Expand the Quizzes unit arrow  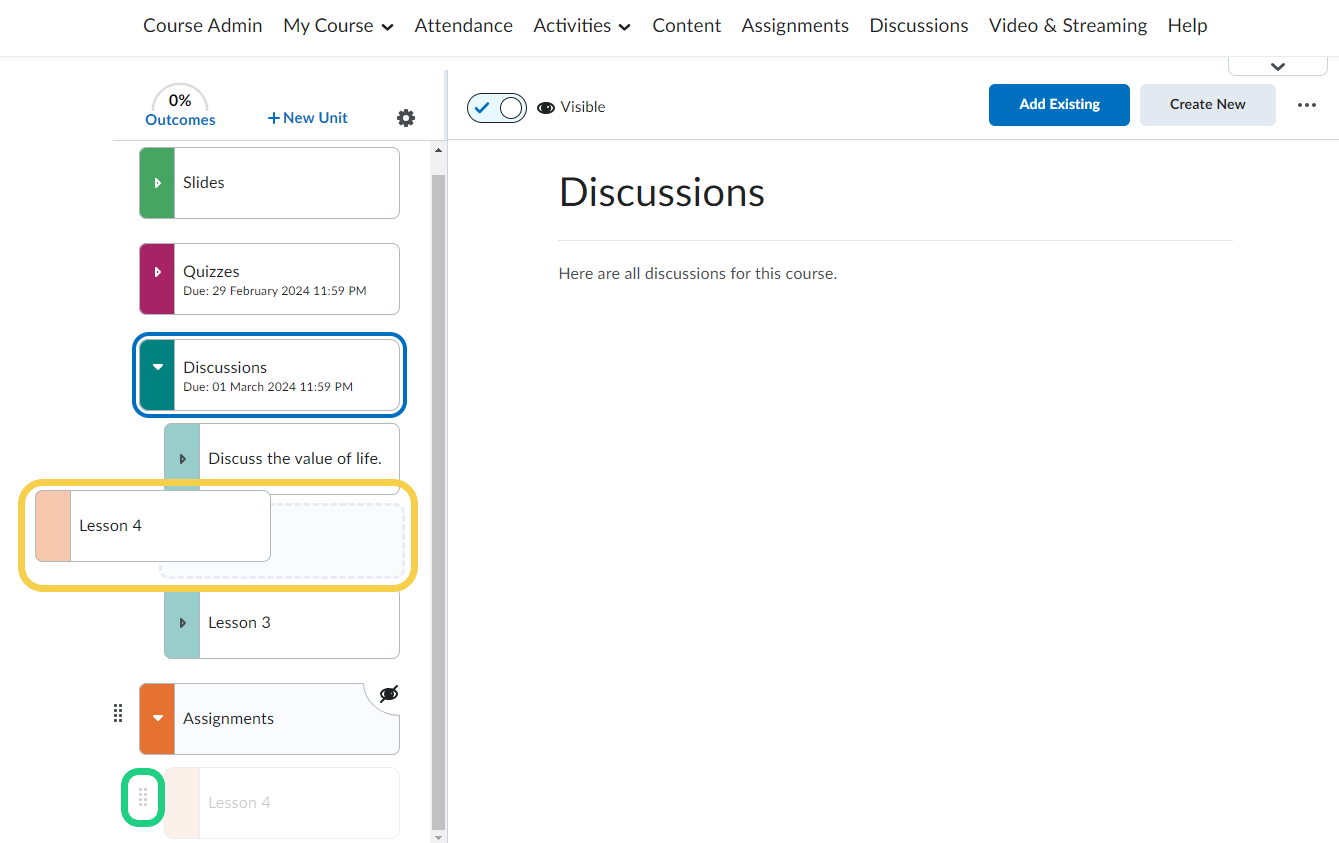pyautogui.click(x=157, y=272)
